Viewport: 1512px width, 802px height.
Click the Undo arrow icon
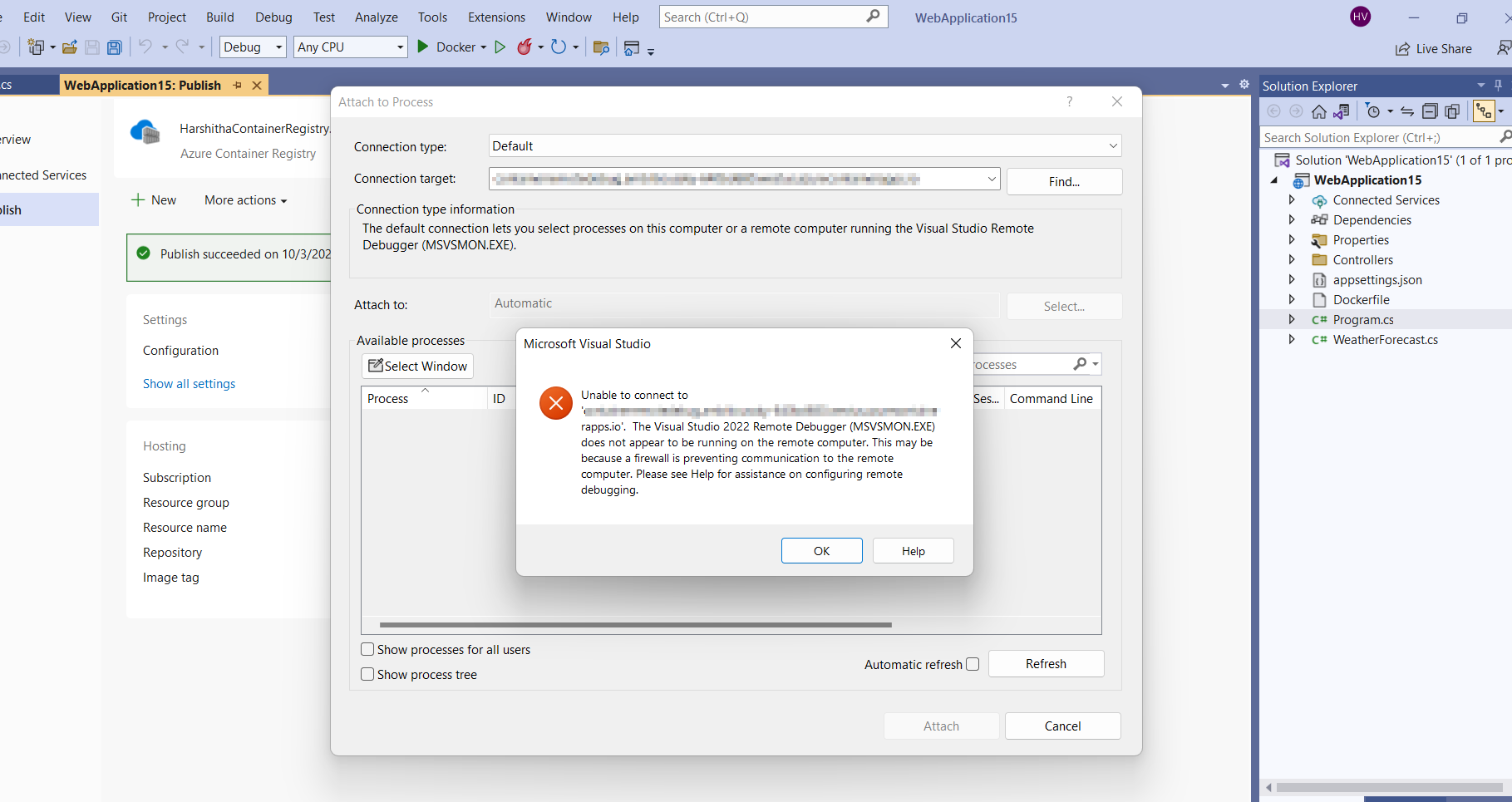(x=145, y=47)
